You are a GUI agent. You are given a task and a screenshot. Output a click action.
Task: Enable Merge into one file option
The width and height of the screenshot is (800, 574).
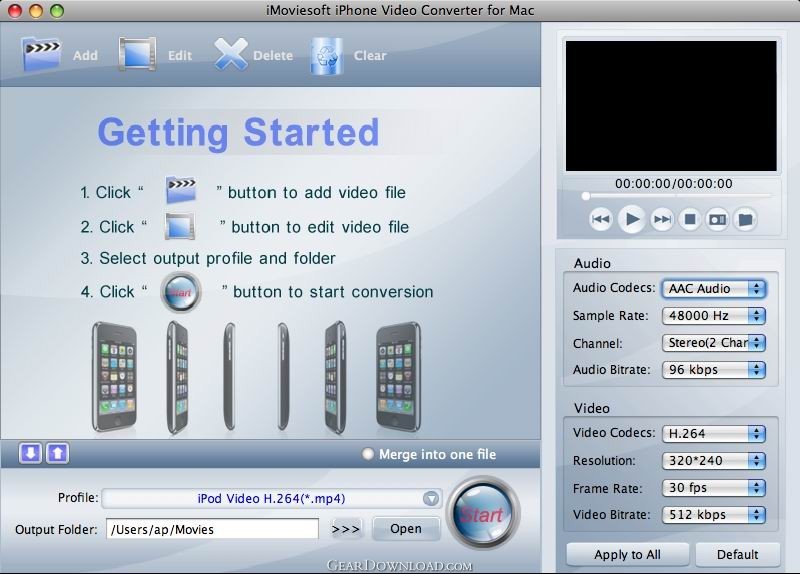click(x=367, y=454)
